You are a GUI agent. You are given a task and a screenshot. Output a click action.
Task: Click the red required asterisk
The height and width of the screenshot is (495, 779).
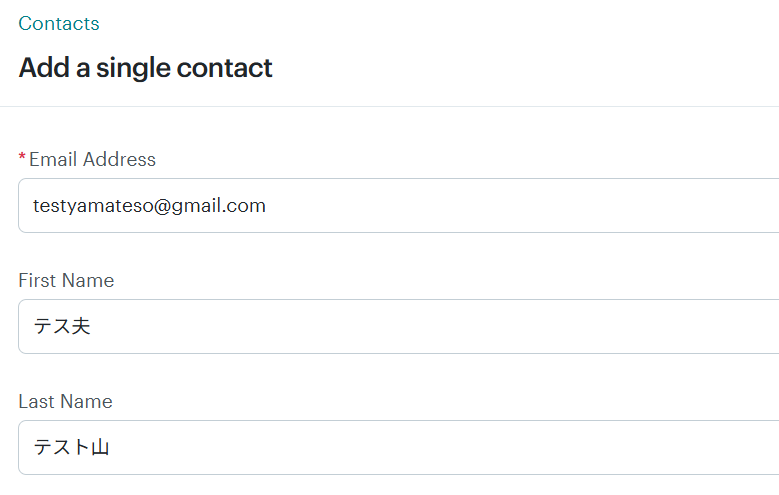[22, 159]
